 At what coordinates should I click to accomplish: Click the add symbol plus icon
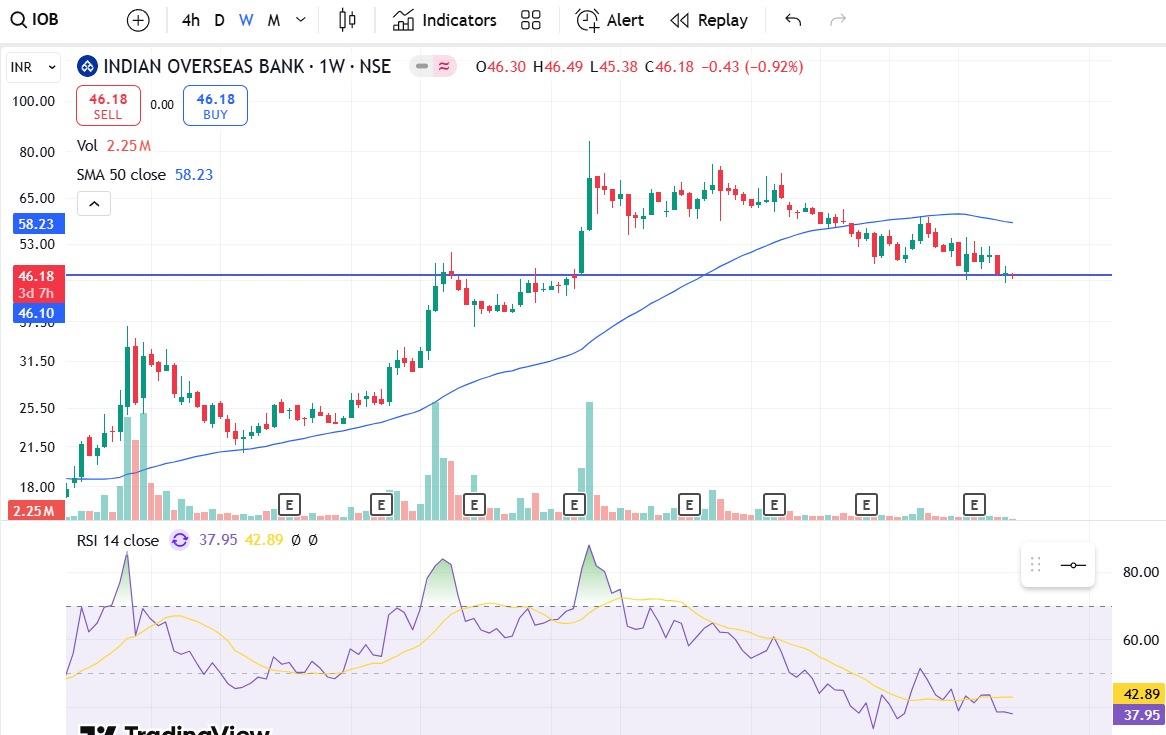click(x=138, y=20)
